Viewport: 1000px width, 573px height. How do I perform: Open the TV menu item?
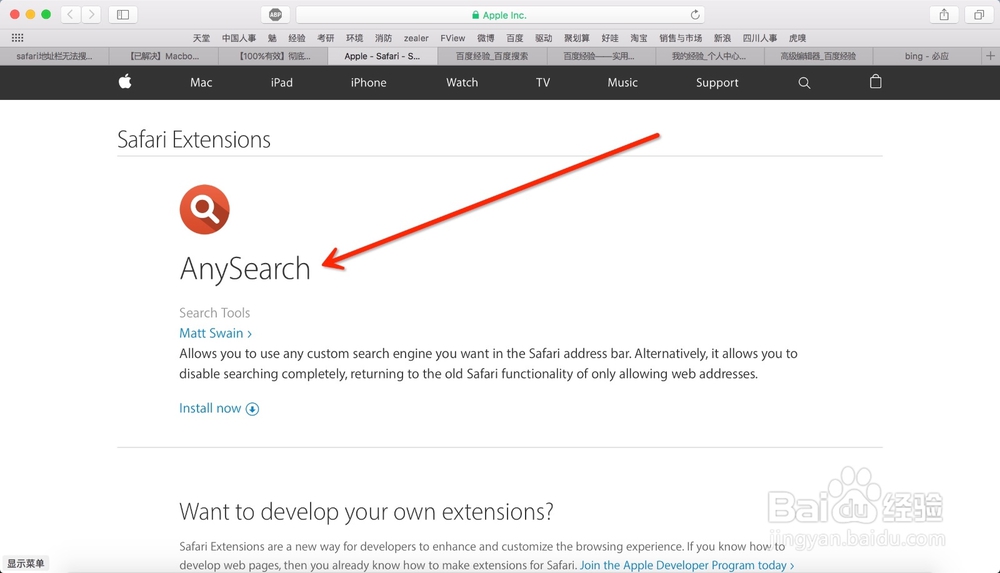(x=543, y=82)
